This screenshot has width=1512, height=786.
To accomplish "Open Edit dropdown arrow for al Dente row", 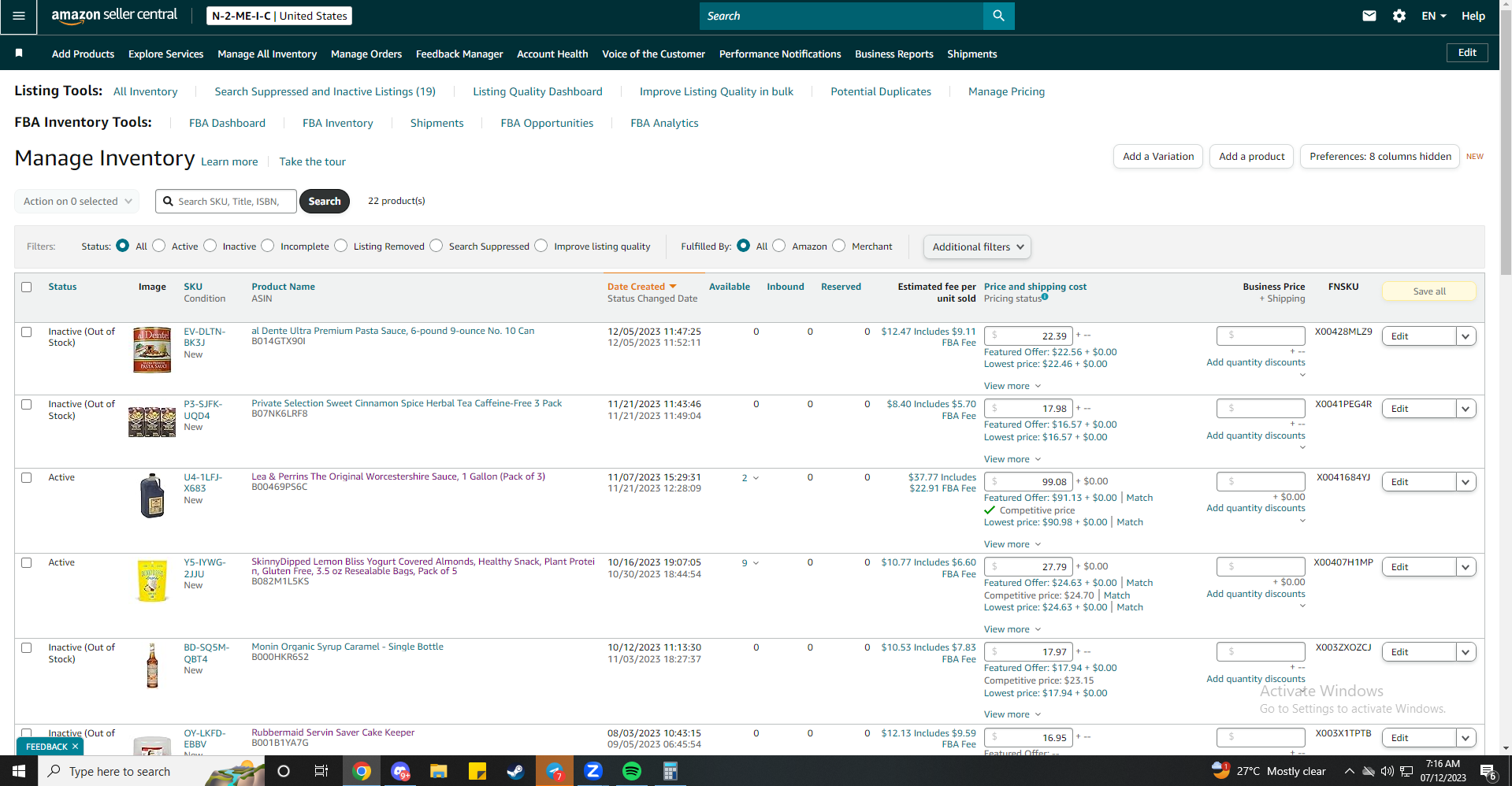I will pos(1466,336).
